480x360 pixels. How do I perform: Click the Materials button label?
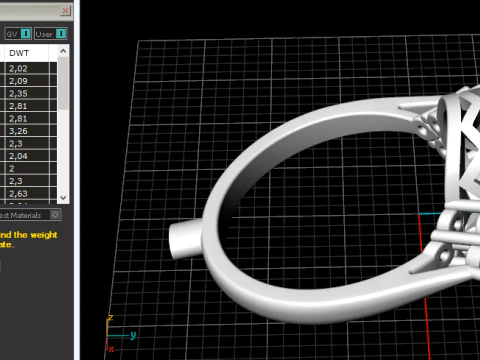tap(21, 215)
